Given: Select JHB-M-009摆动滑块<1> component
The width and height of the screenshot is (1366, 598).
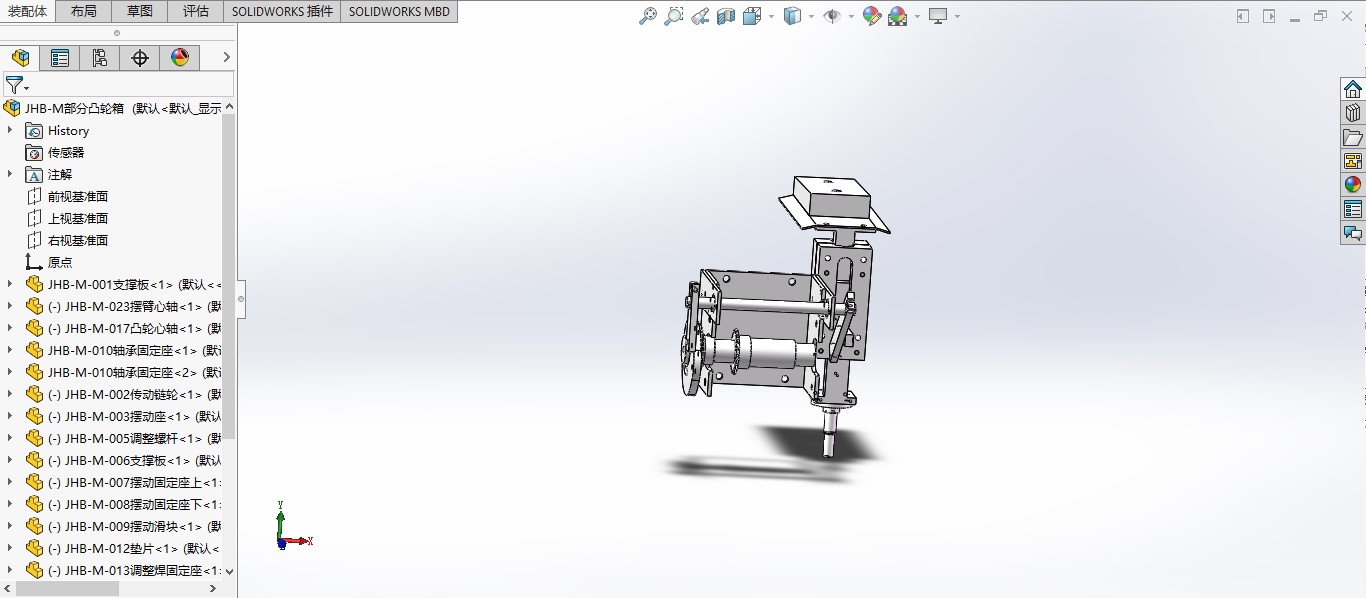Looking at the screenshot, I should click(124, 526).
